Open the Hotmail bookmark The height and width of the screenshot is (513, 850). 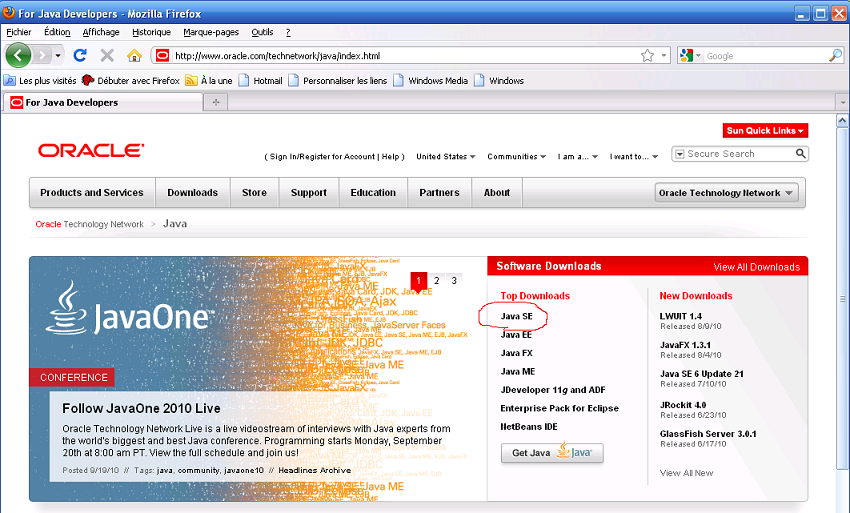click(261, 81)
